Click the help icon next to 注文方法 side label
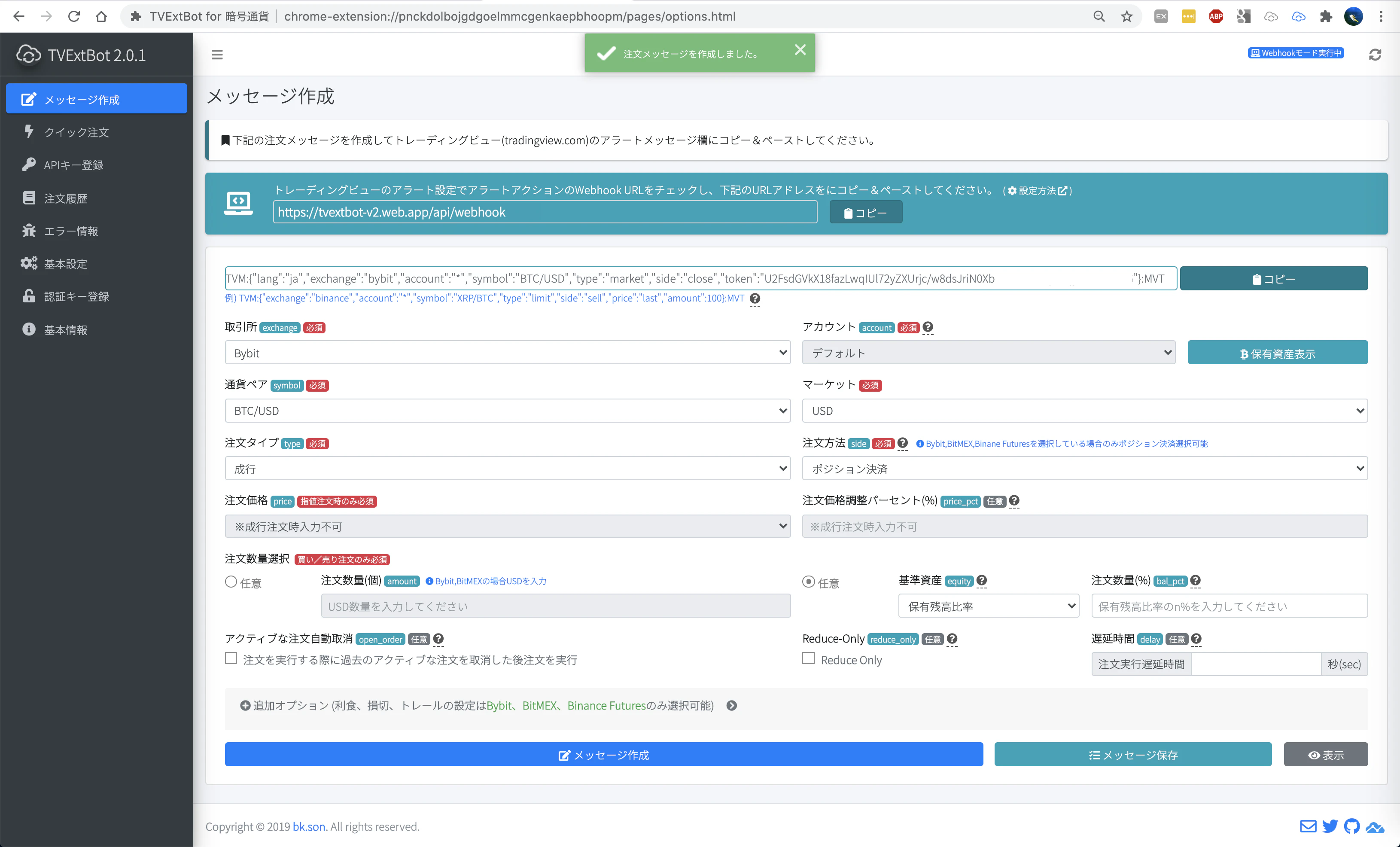The height and width of the screenshot is (847, 1400). click(902, 443)
